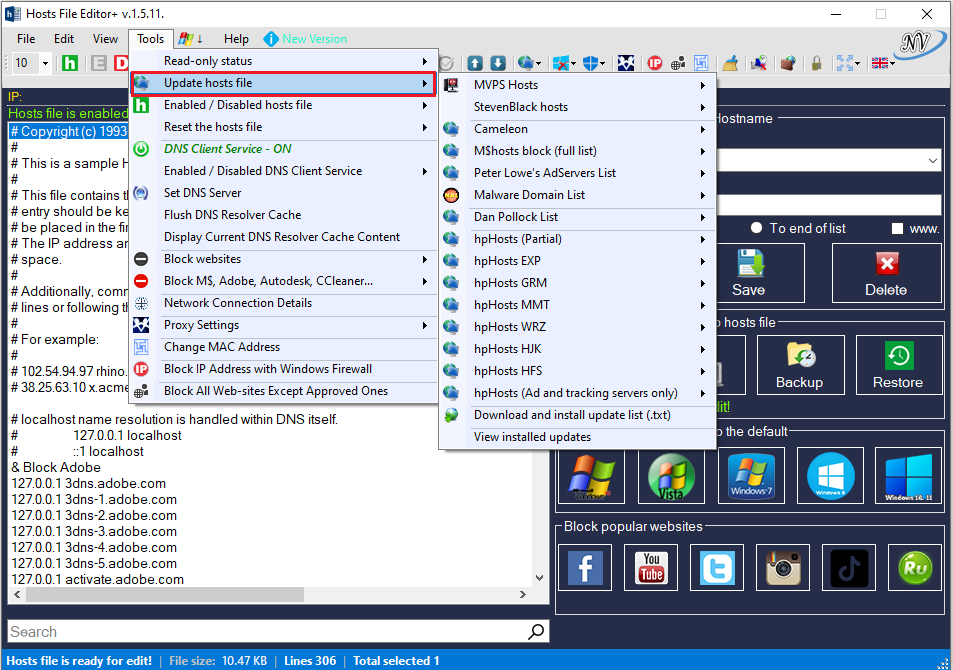This screenshot has width=953, height=670.
Task: Click the editor's horizontal scrollbar thumb
Action: [x=164, y=595]
